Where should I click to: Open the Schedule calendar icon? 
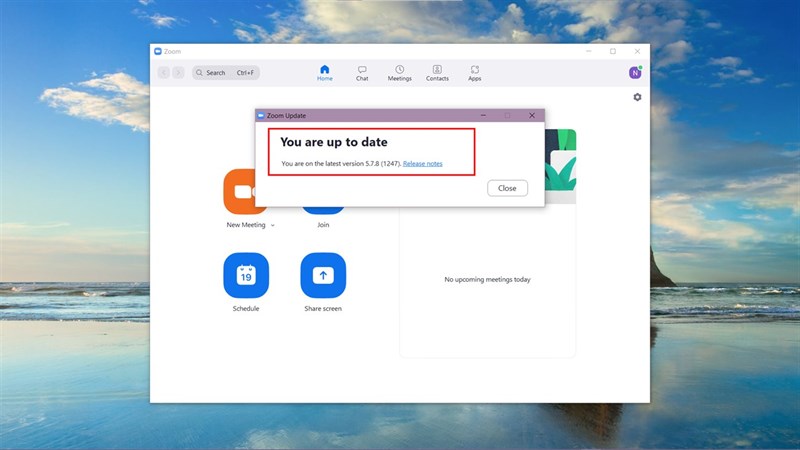(x=246, y=275)
